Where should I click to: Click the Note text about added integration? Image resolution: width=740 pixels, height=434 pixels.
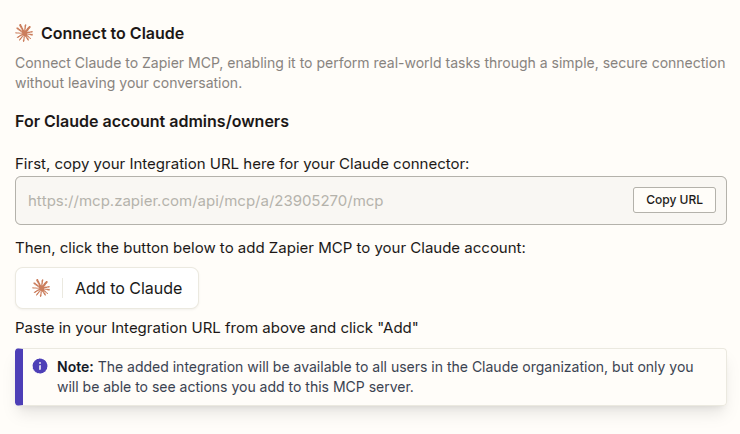coord(375,376)
